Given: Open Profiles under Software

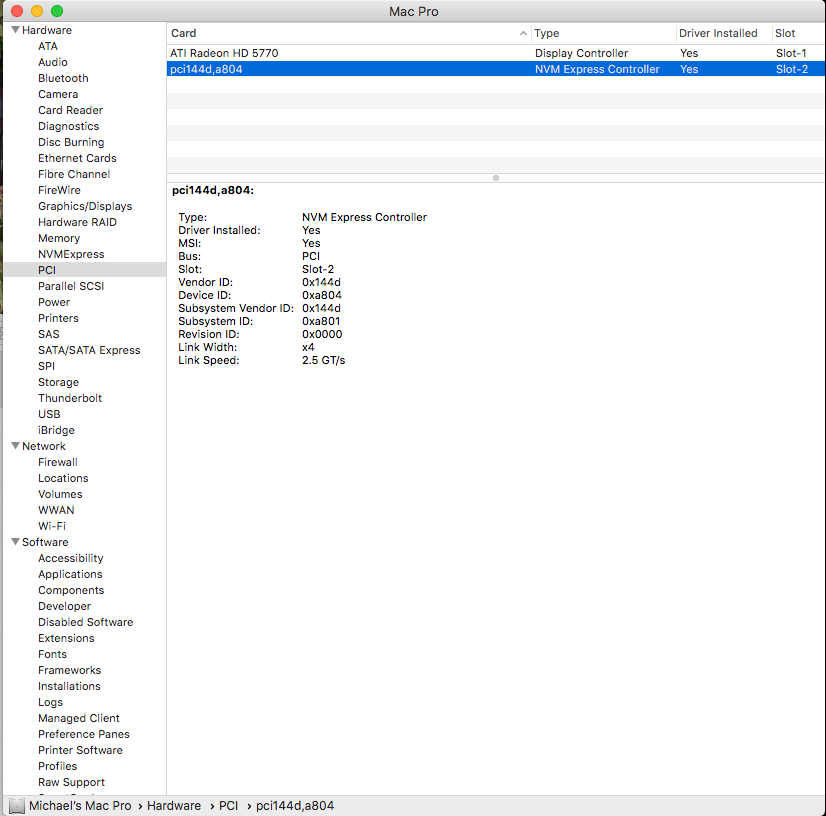Looking at the screenshot, I should [x=57, y=766].
